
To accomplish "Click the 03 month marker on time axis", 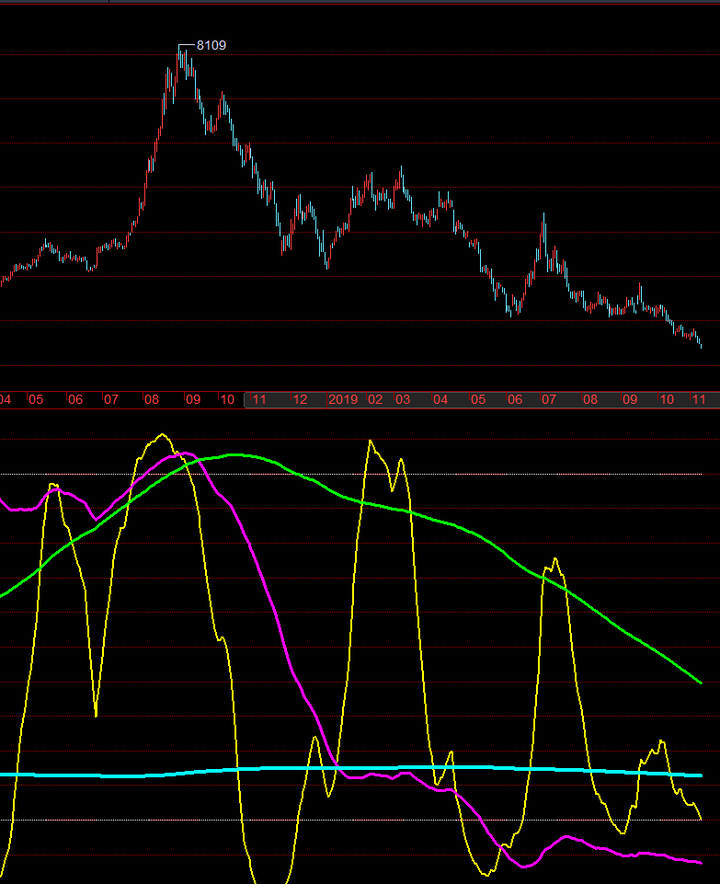I will [402, 400].
